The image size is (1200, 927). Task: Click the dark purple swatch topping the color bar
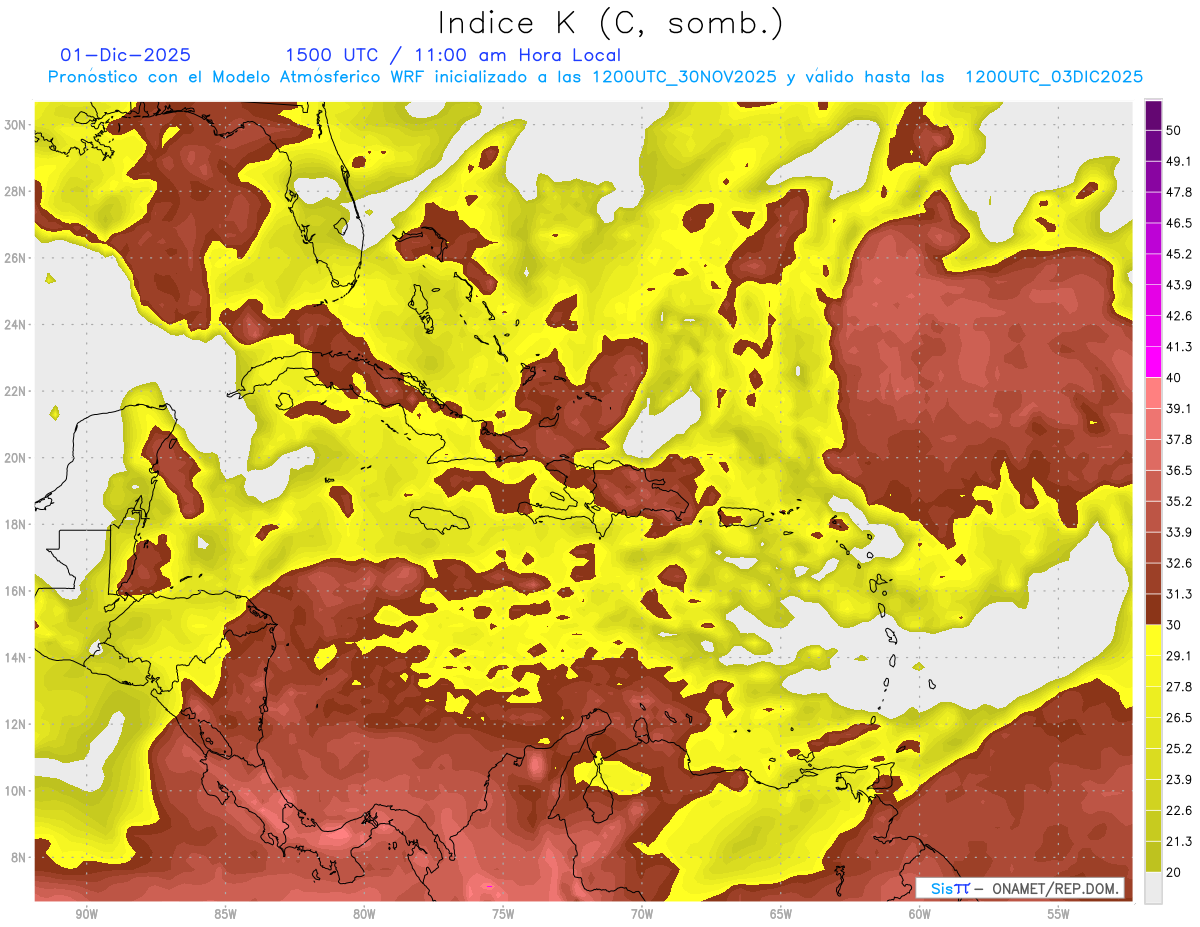(1153, 115)
